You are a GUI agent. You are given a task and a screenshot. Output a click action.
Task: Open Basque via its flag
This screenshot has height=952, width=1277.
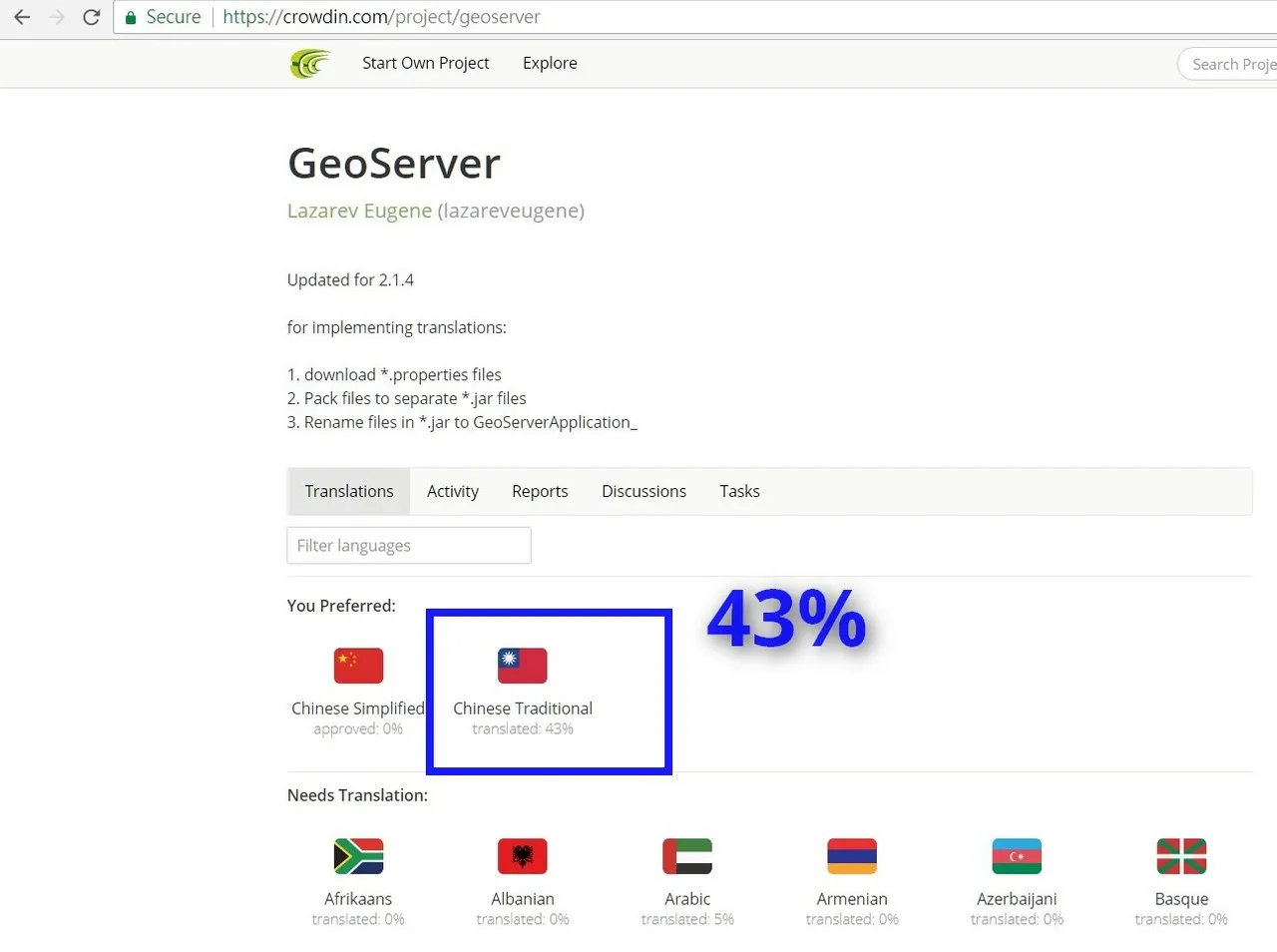pos(1181,856)
